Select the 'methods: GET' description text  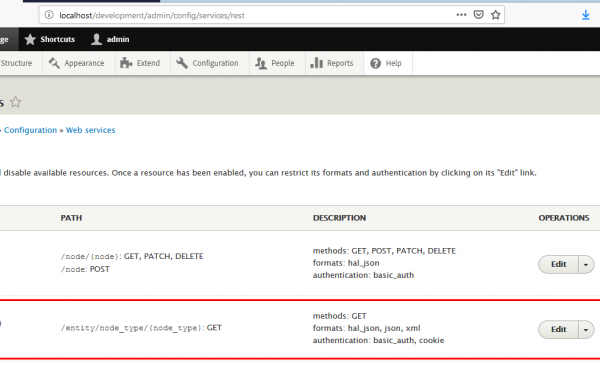click(339, 316)
